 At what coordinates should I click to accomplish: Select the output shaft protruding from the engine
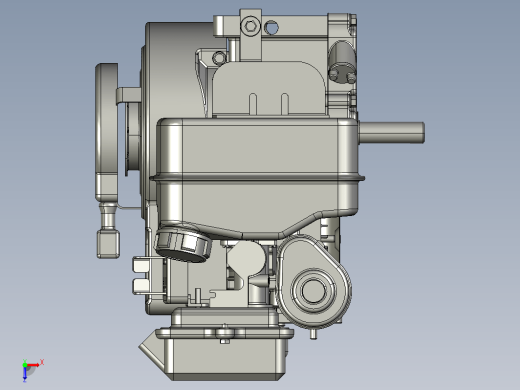click(x=391, y=133)
